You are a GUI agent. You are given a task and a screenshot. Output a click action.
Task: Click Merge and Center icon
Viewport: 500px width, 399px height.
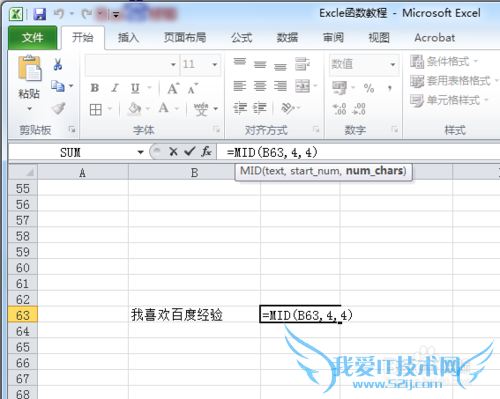[302, 86]
